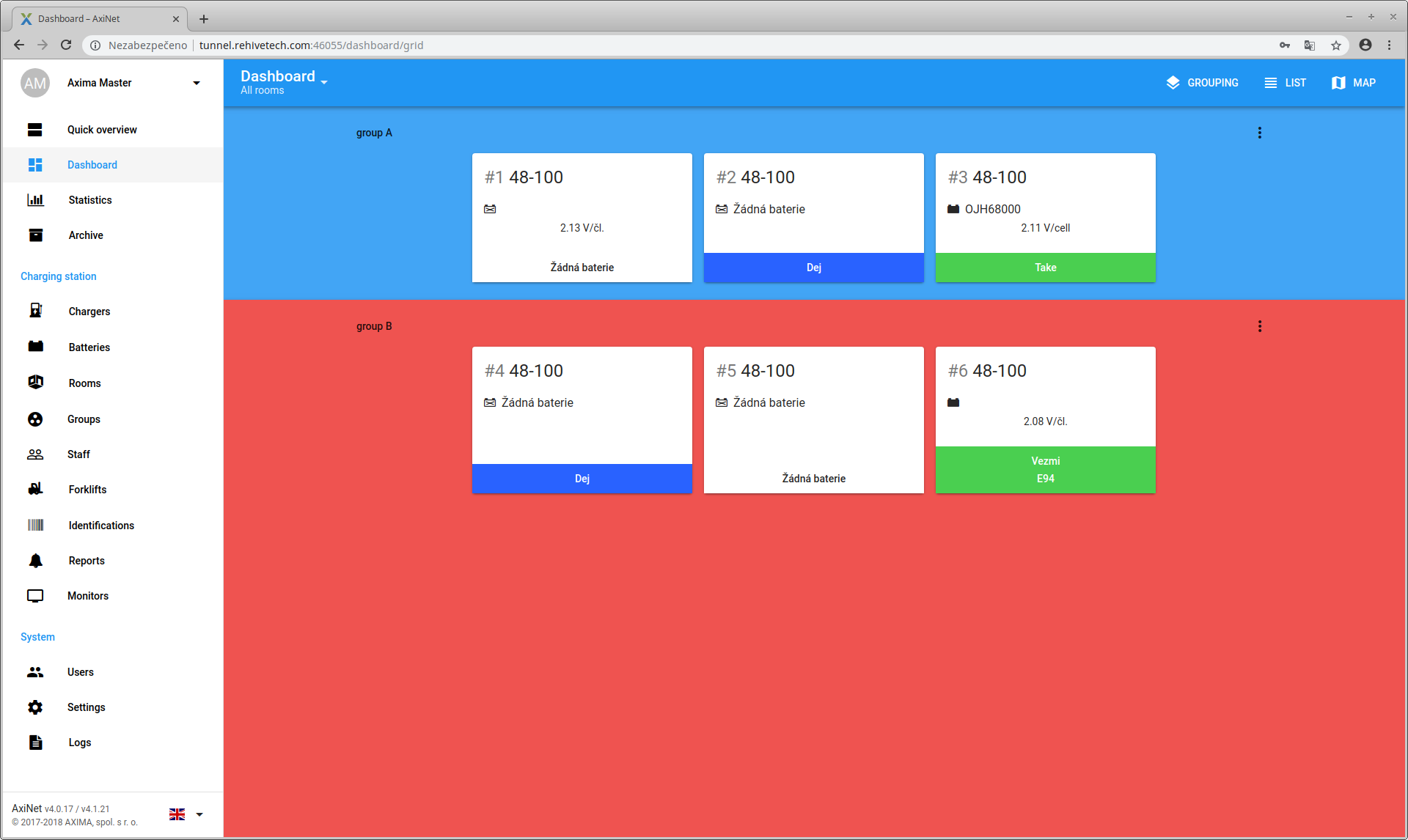Click the Vezmi E94 button on charger #6

(1044, 470)
